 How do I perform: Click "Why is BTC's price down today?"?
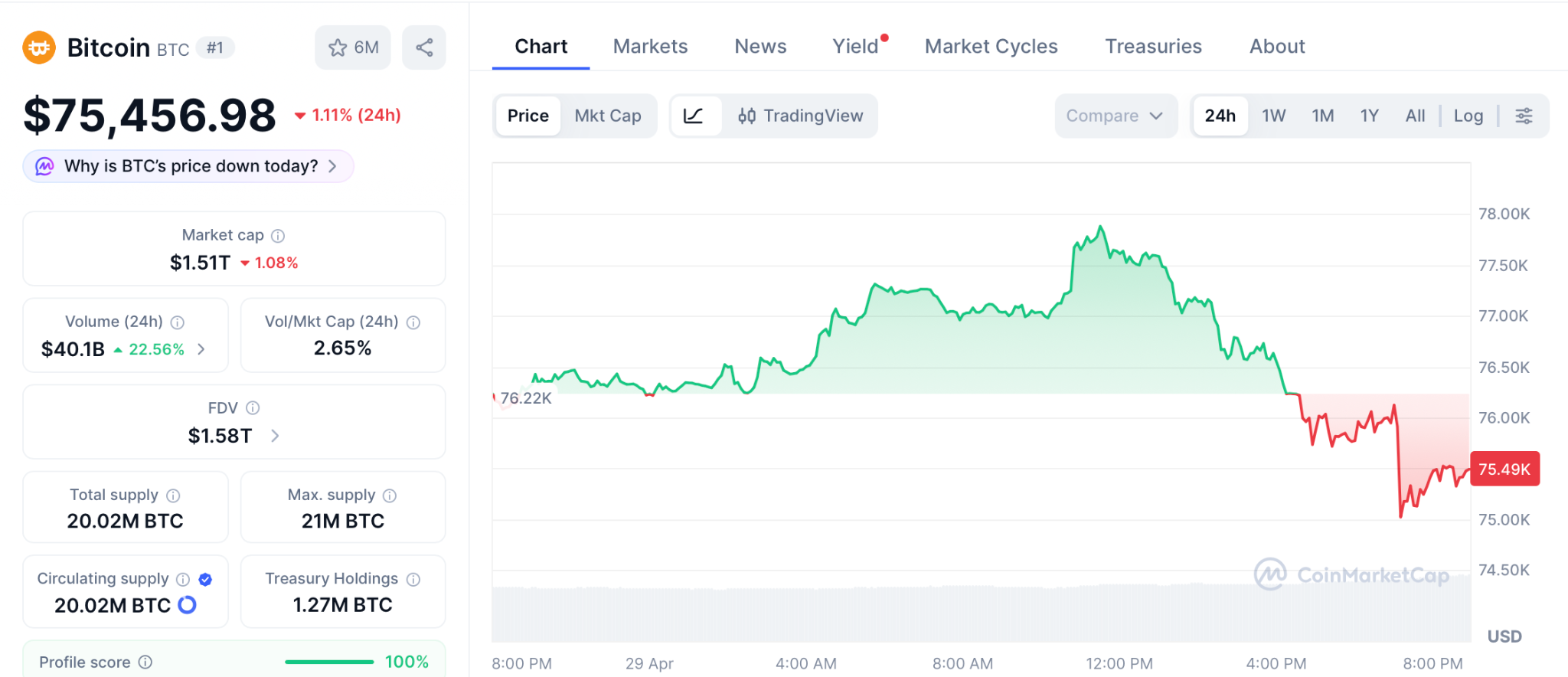[x=190, y=166]
